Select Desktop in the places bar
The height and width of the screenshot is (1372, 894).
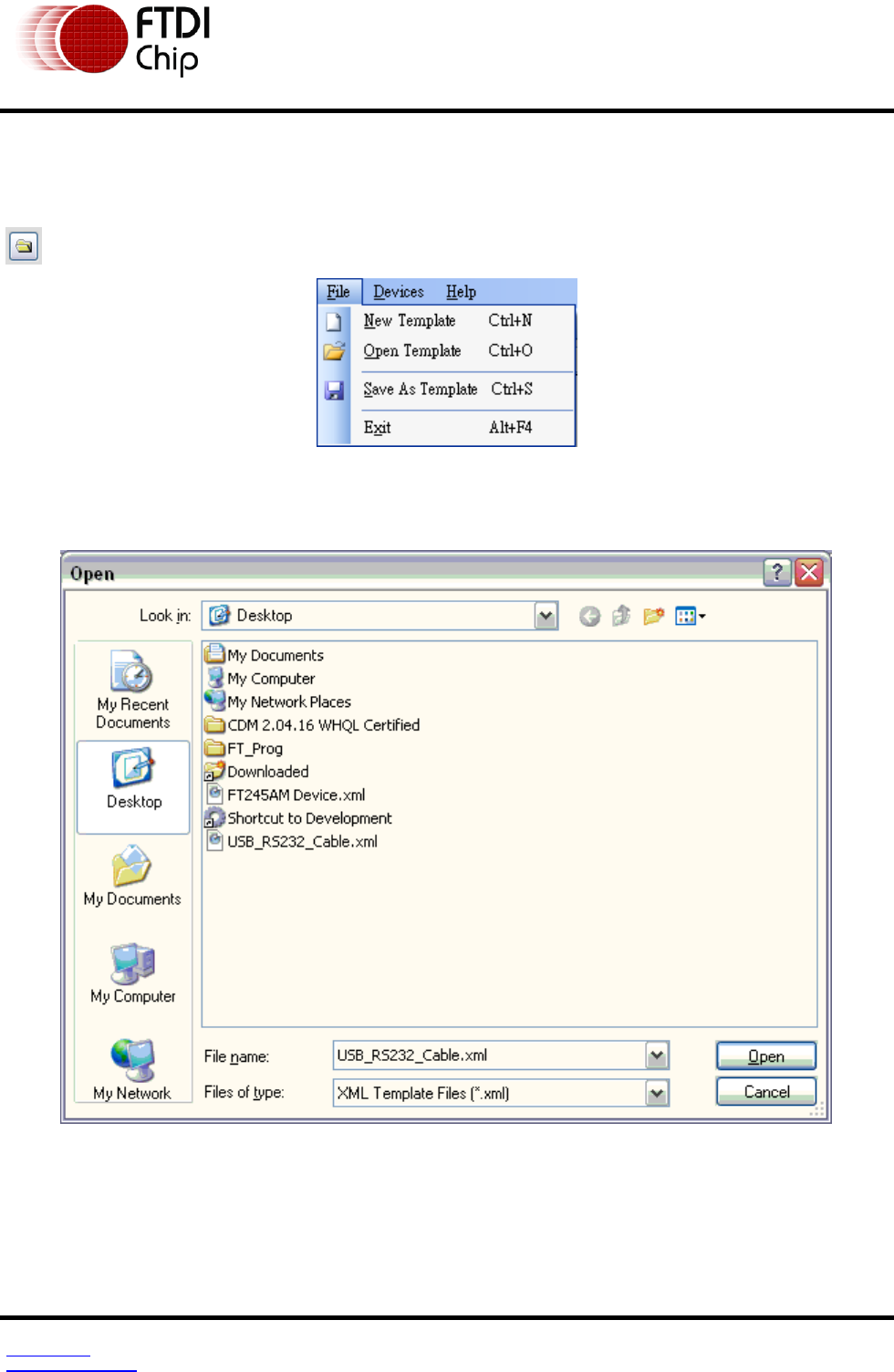(x=133, y=786)
